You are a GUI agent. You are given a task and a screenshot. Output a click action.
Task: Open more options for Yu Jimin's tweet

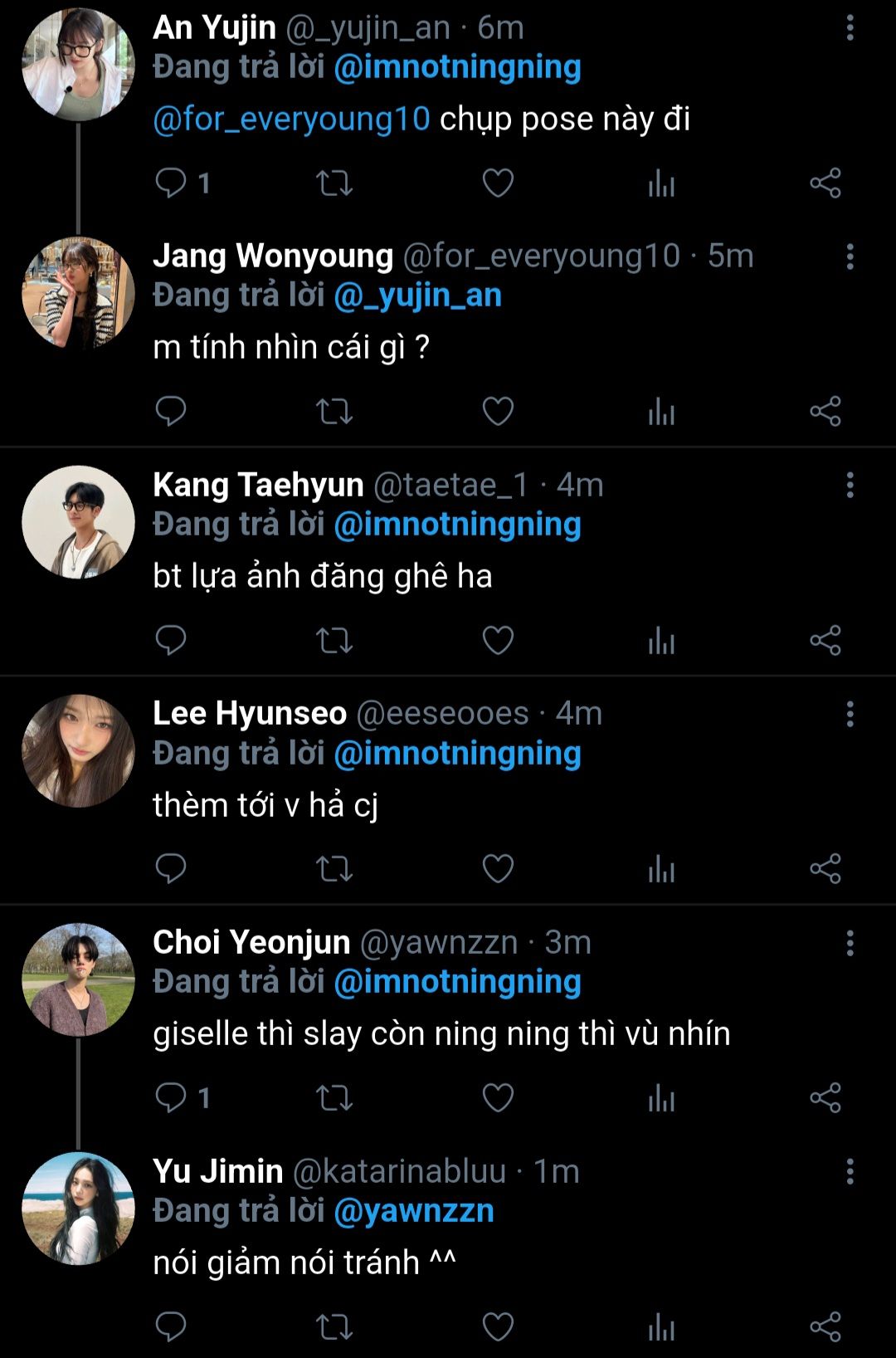coord(850,1171)
